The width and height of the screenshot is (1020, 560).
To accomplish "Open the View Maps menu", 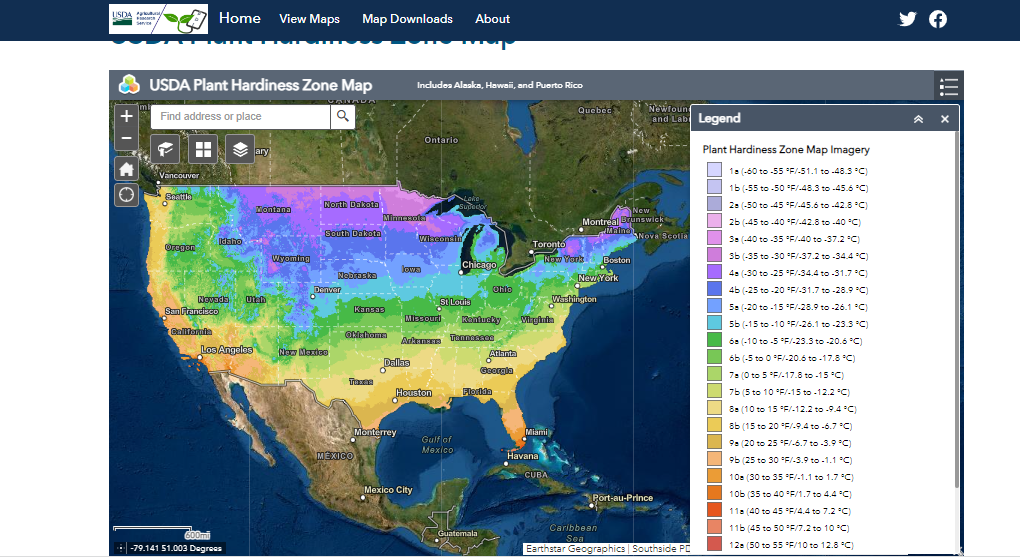I will pos(310,19).
